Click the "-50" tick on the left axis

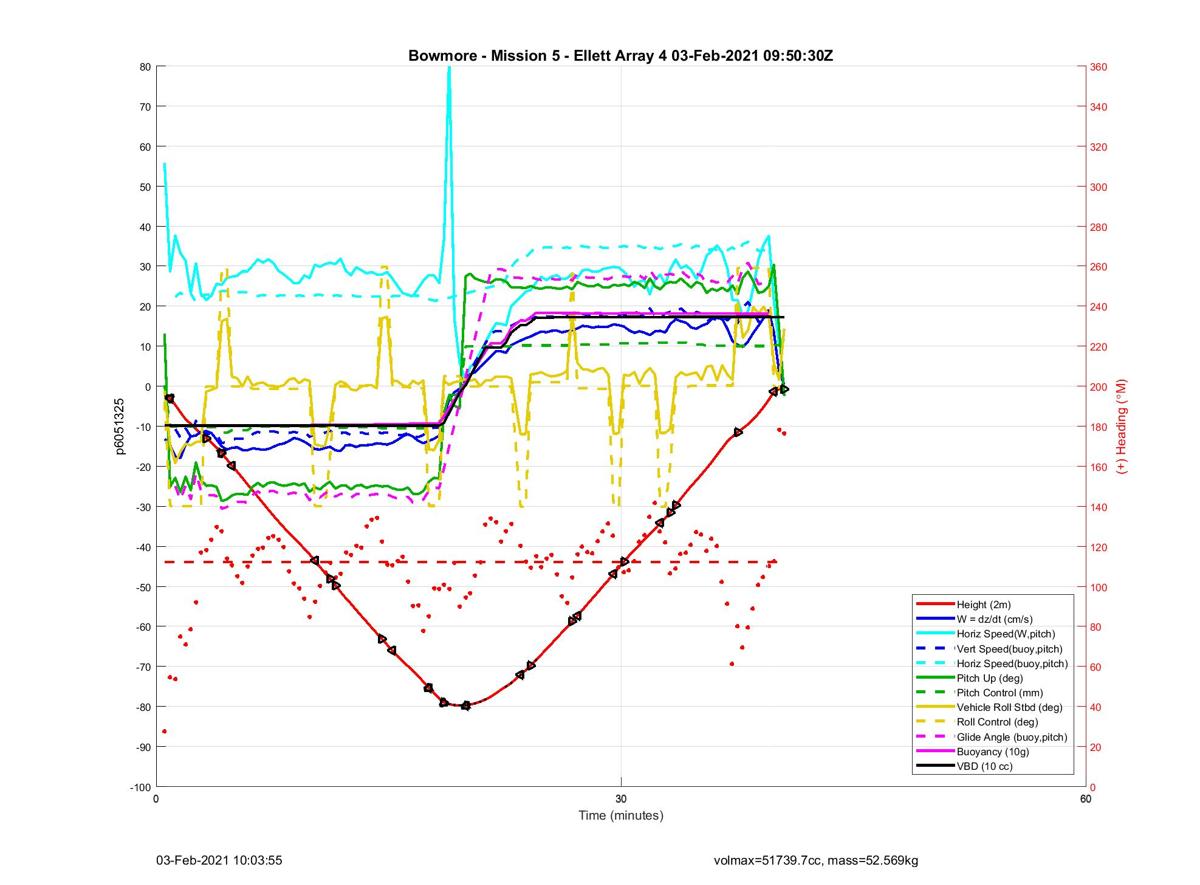point(143,587)
